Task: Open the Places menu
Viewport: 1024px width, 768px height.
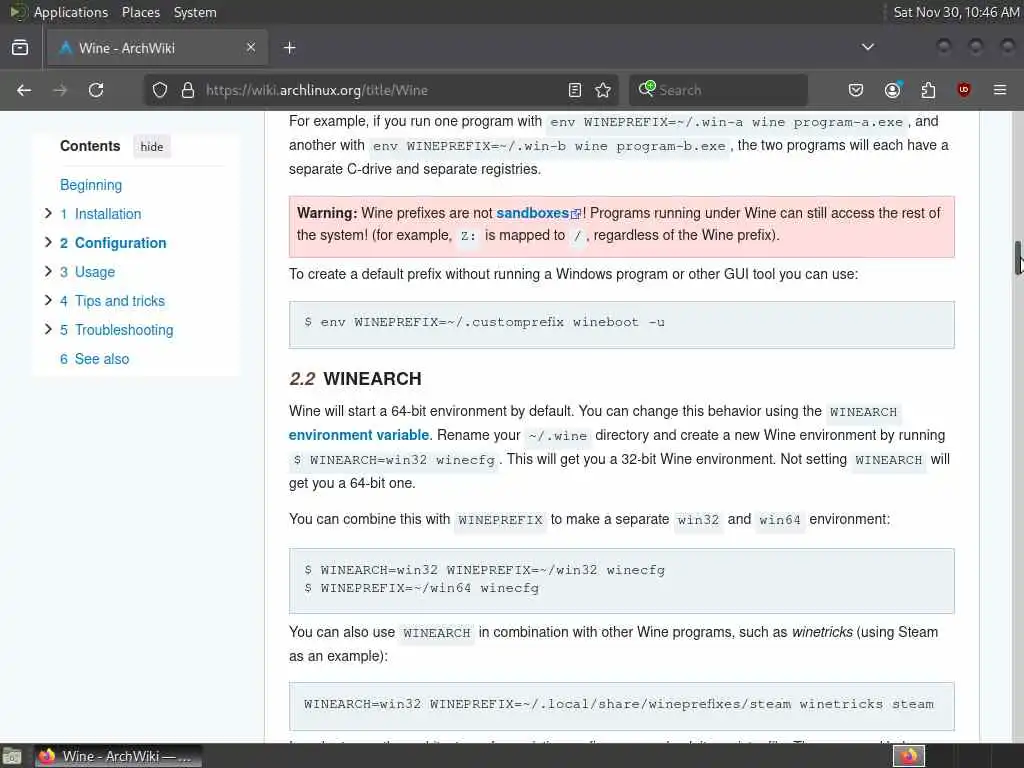Action: [x=140, y=12]
